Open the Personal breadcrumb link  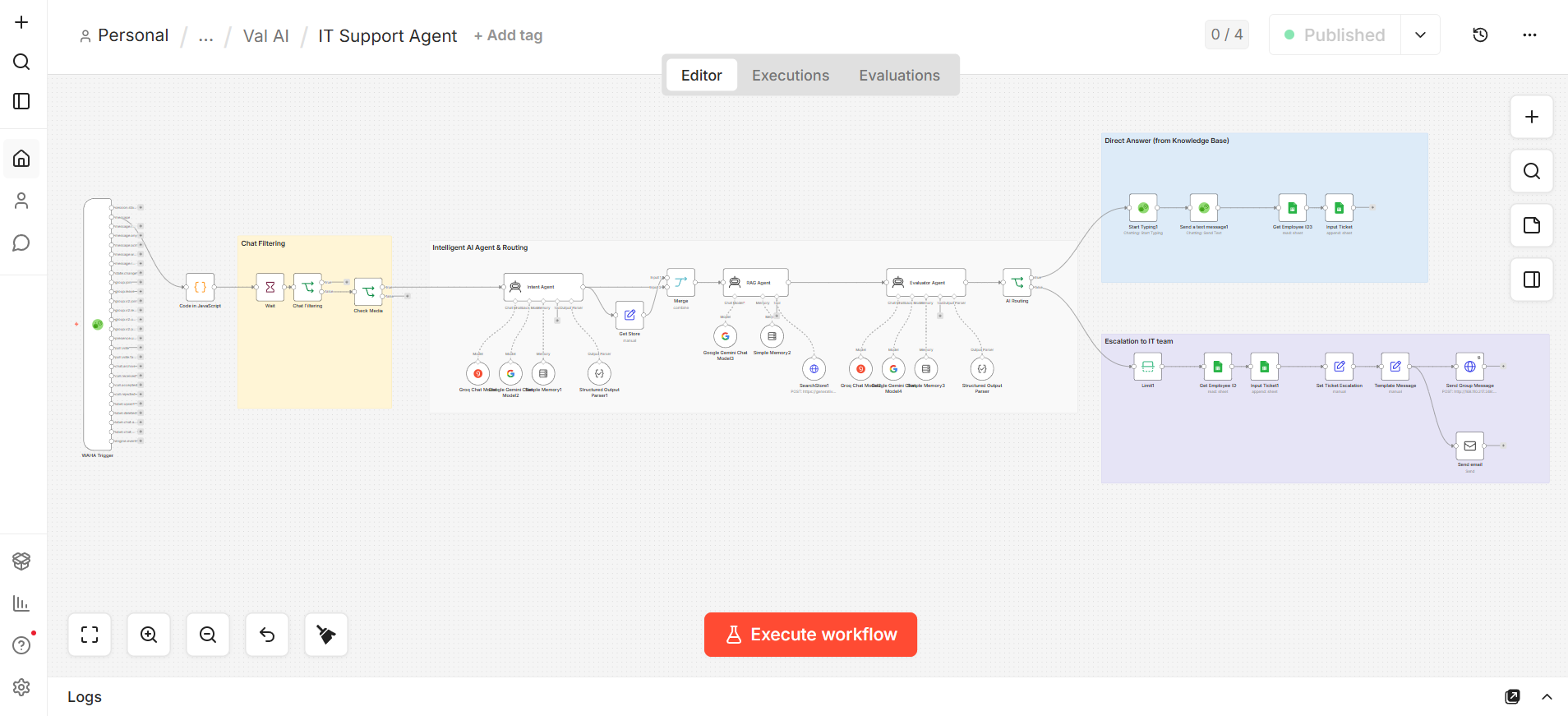(x=124, y=35)
